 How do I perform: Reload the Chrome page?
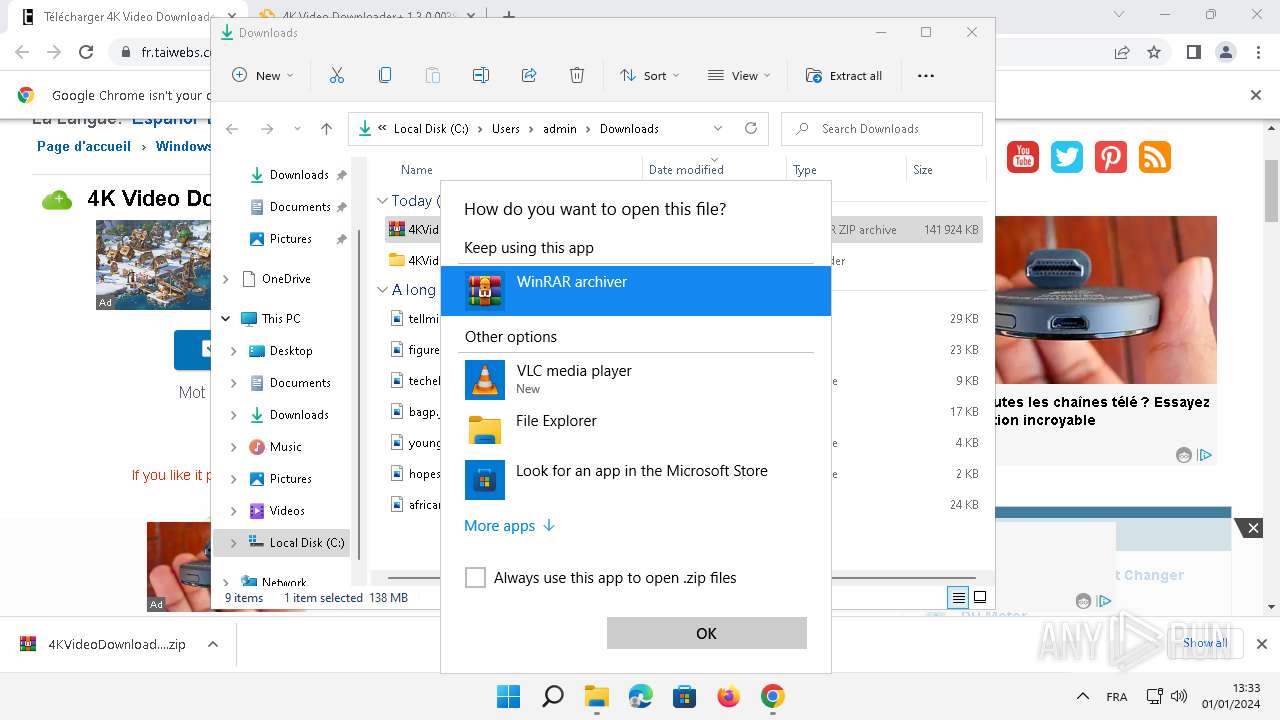point(86,52)
